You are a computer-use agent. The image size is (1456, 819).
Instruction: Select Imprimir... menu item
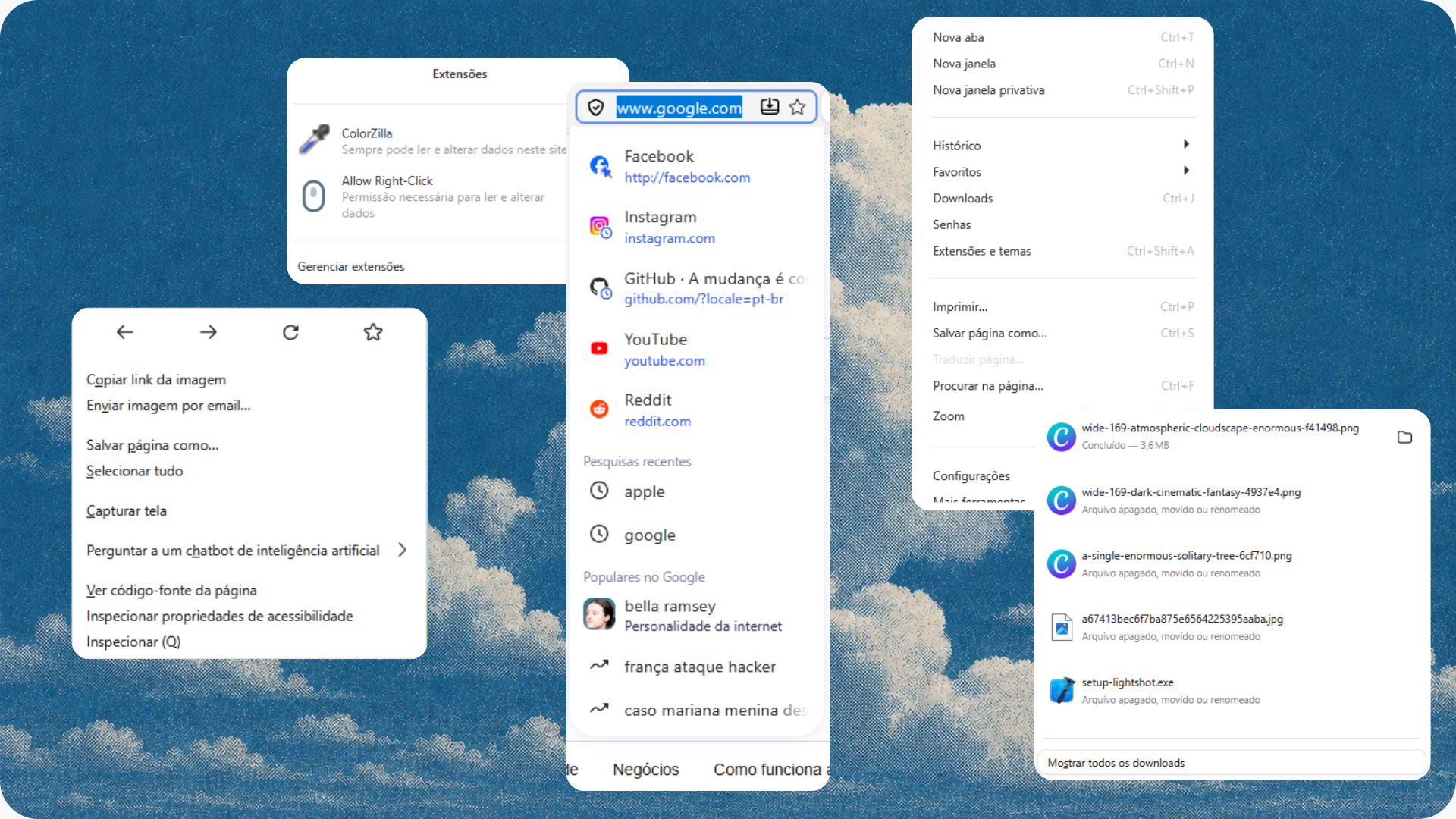click(x=1063, y=307)
